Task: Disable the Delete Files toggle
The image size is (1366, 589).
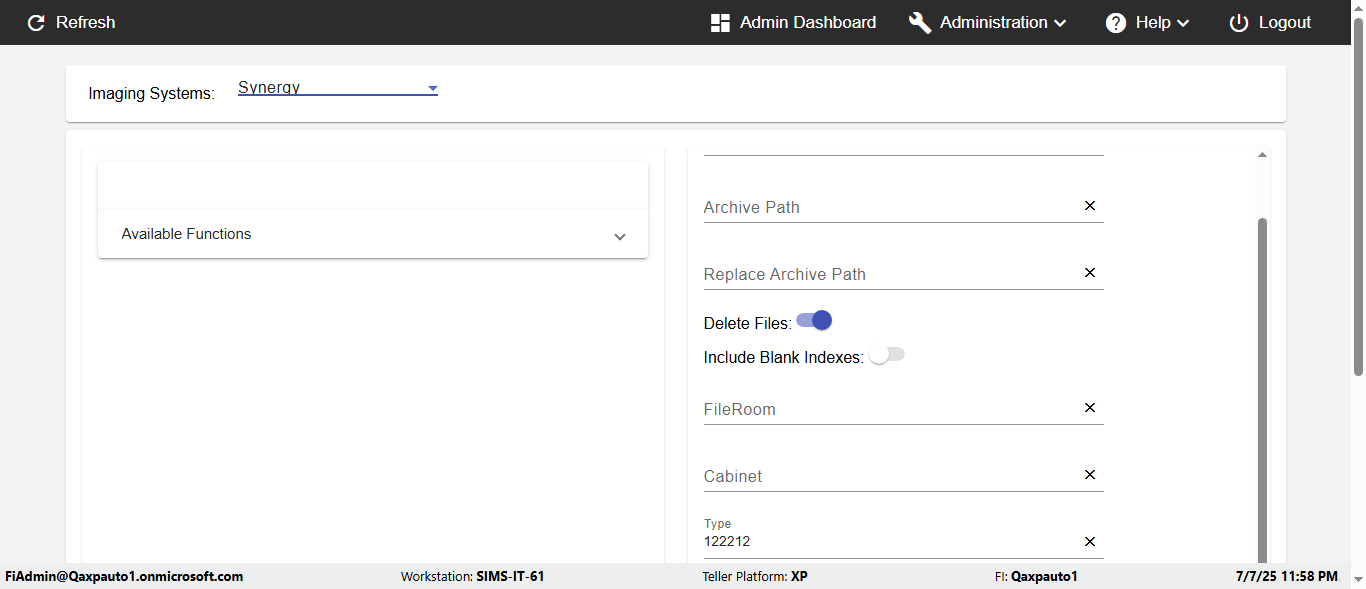Action: [814, 321]
